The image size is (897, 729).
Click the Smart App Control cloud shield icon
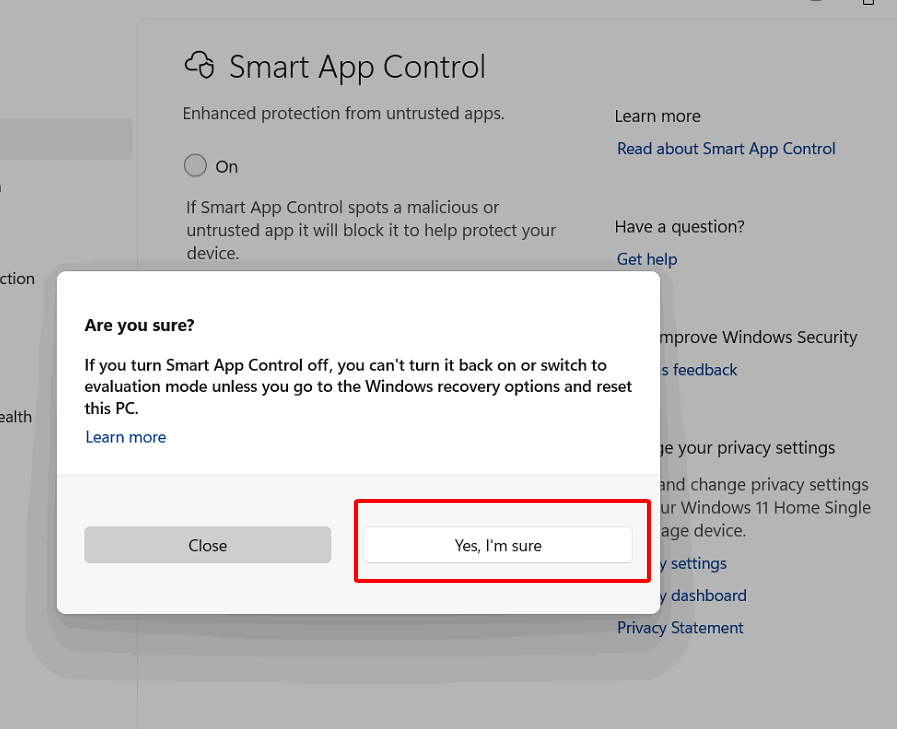click(x=200, y=65)
